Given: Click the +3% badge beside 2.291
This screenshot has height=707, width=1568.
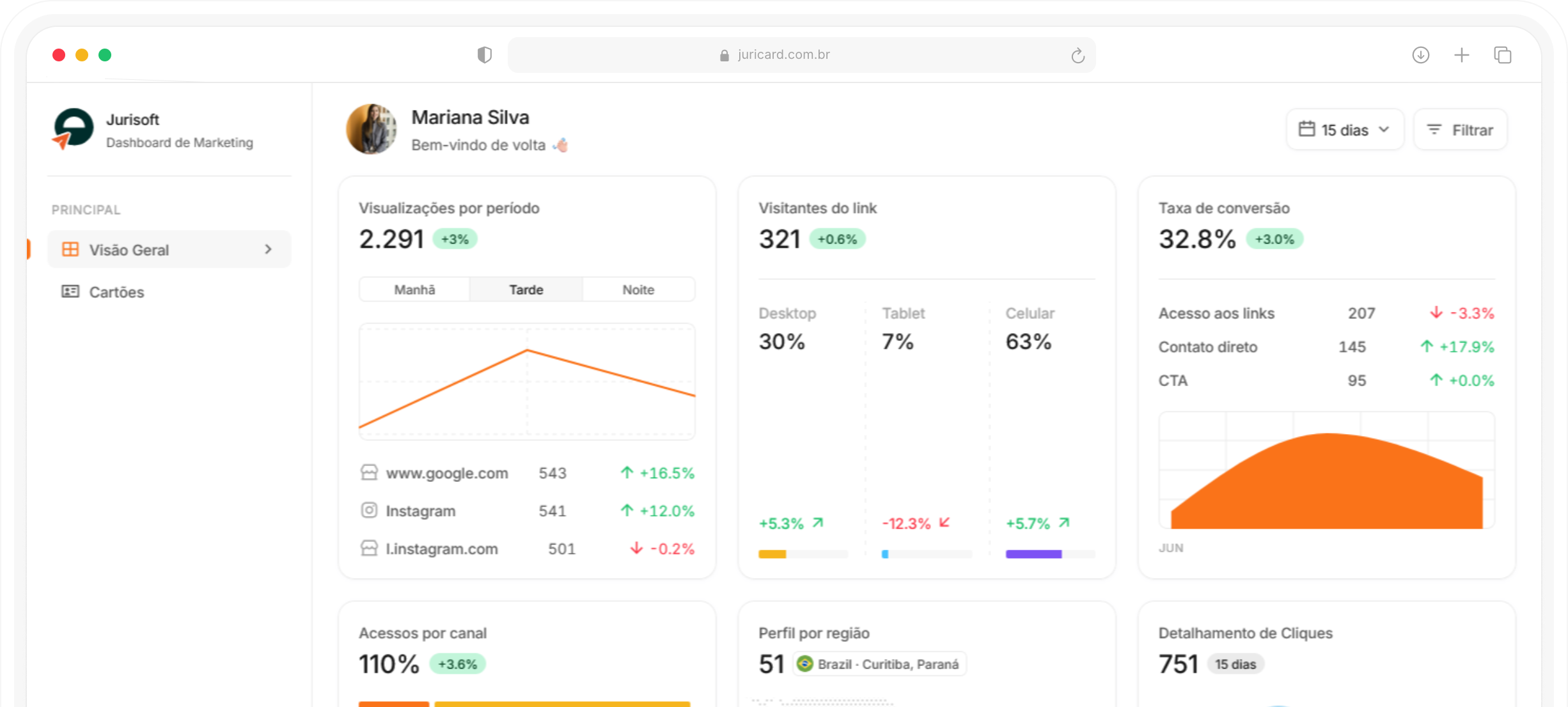Looking at the screenshot, I should [455, 239].
